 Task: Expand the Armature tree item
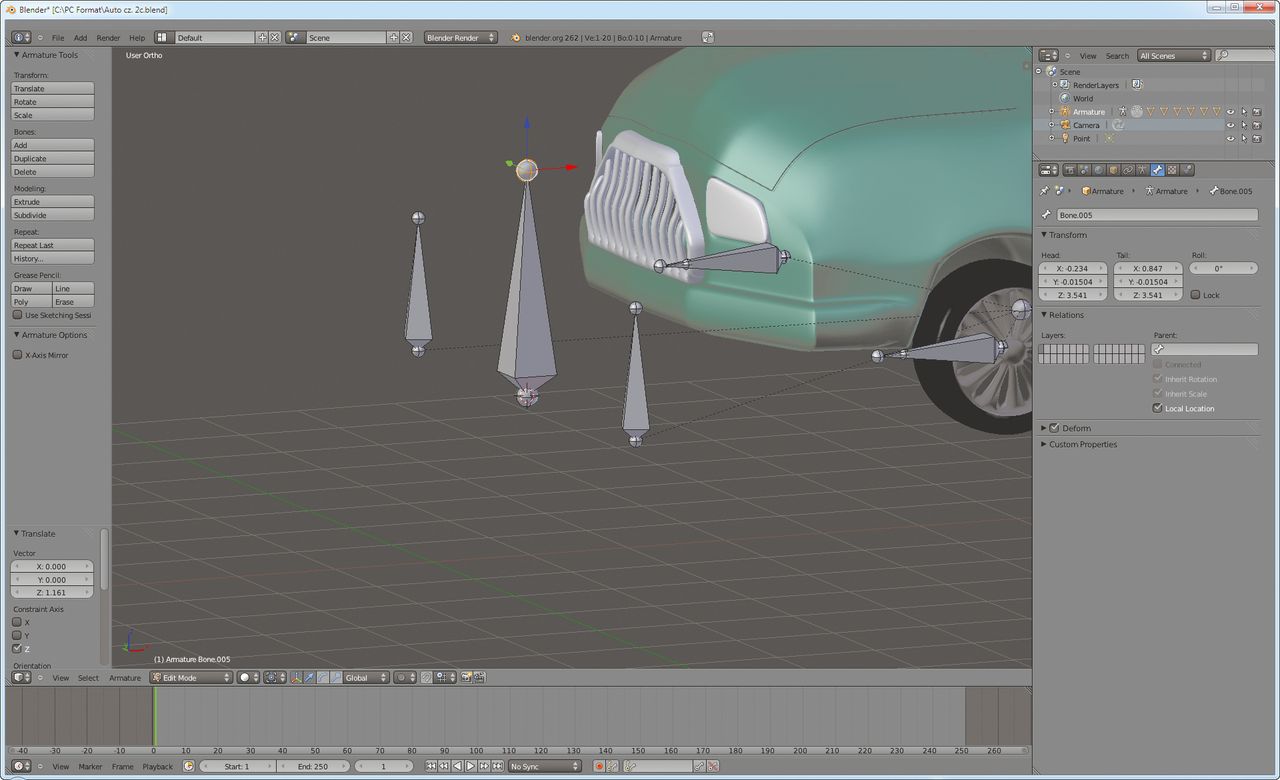pyautogui.click(x=1051, y=112)
